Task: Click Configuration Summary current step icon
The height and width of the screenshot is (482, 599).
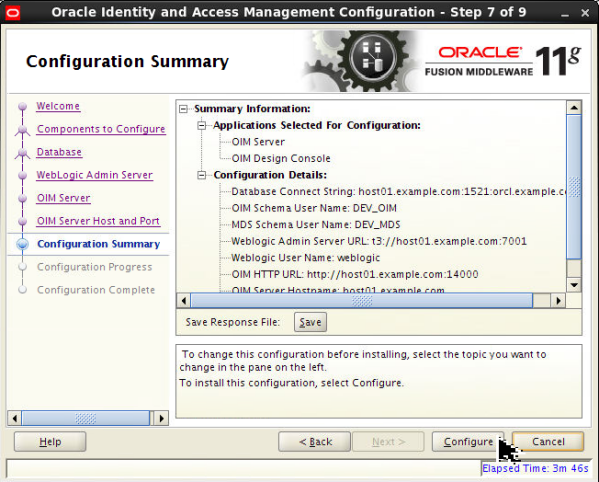Action: click(23, 244)
